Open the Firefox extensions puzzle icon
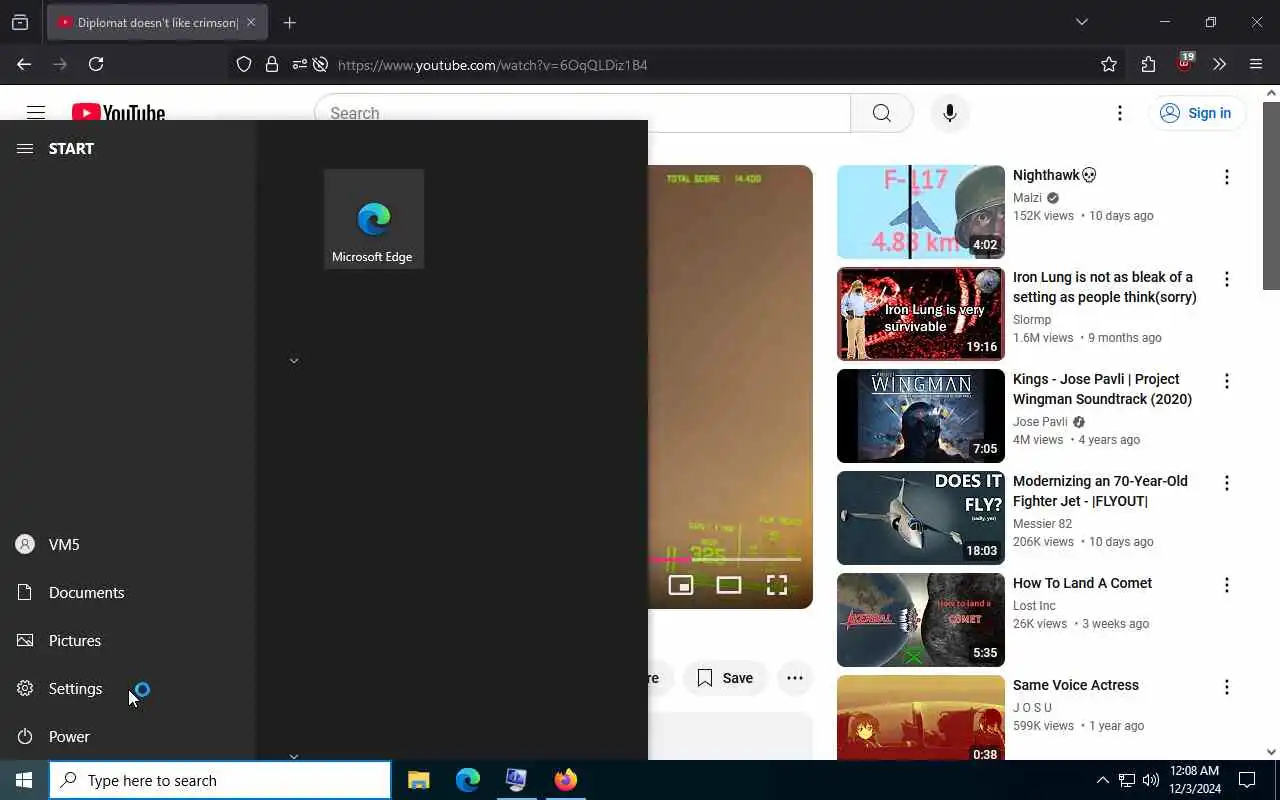This screenshot has height=800, width=1280. pos(1148,65)
